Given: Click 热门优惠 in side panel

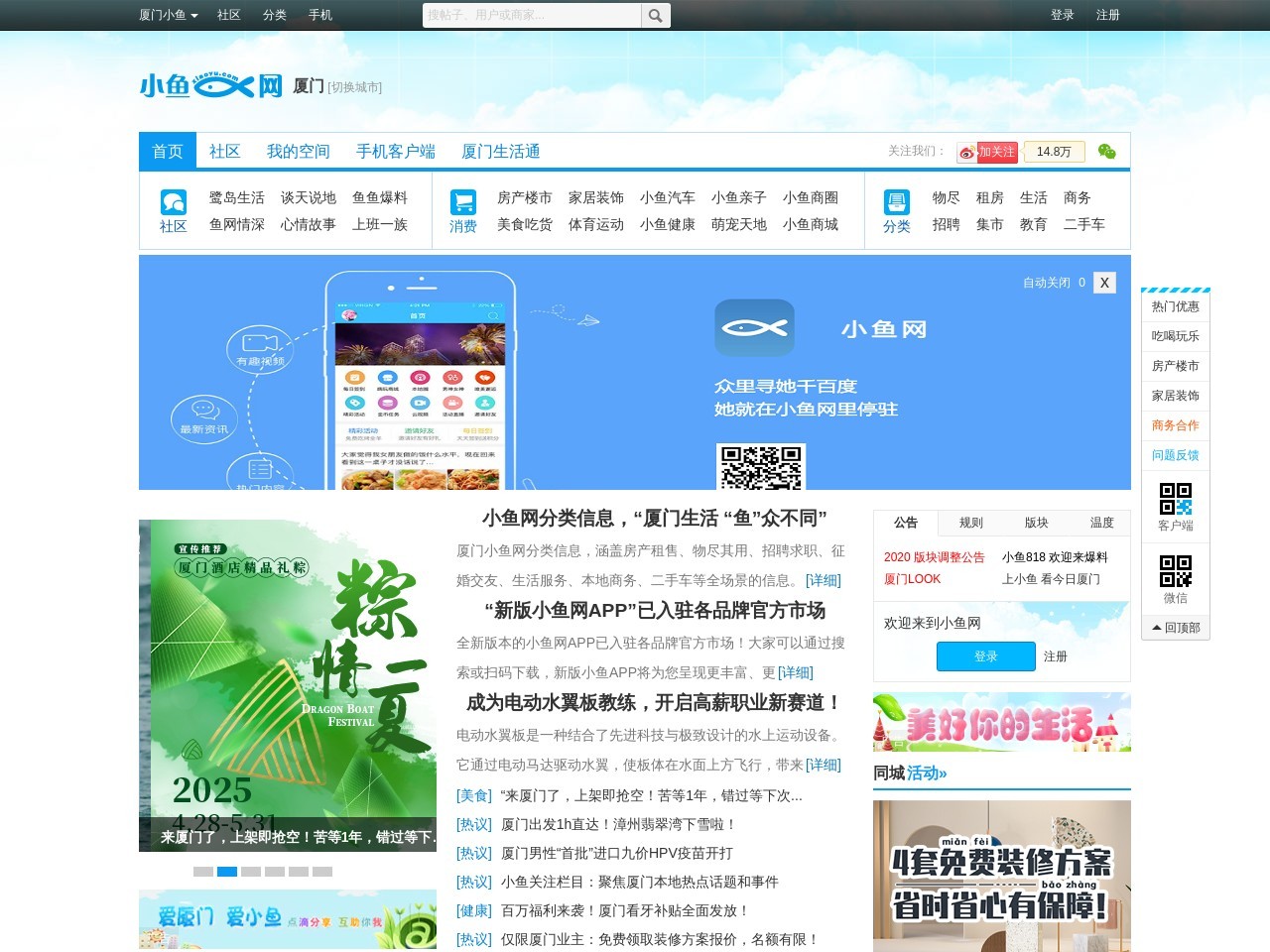Looking at the screenshot, I should tap(1176, 306).
